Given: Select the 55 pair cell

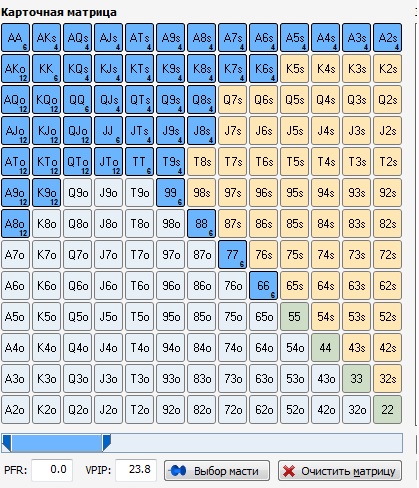Looking at the screenshot, I should point(294,317).
